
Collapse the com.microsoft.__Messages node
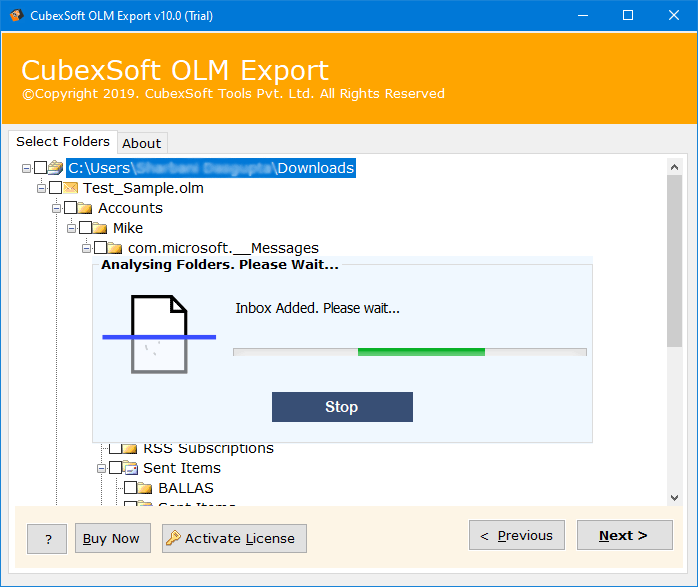coord(86,248)
